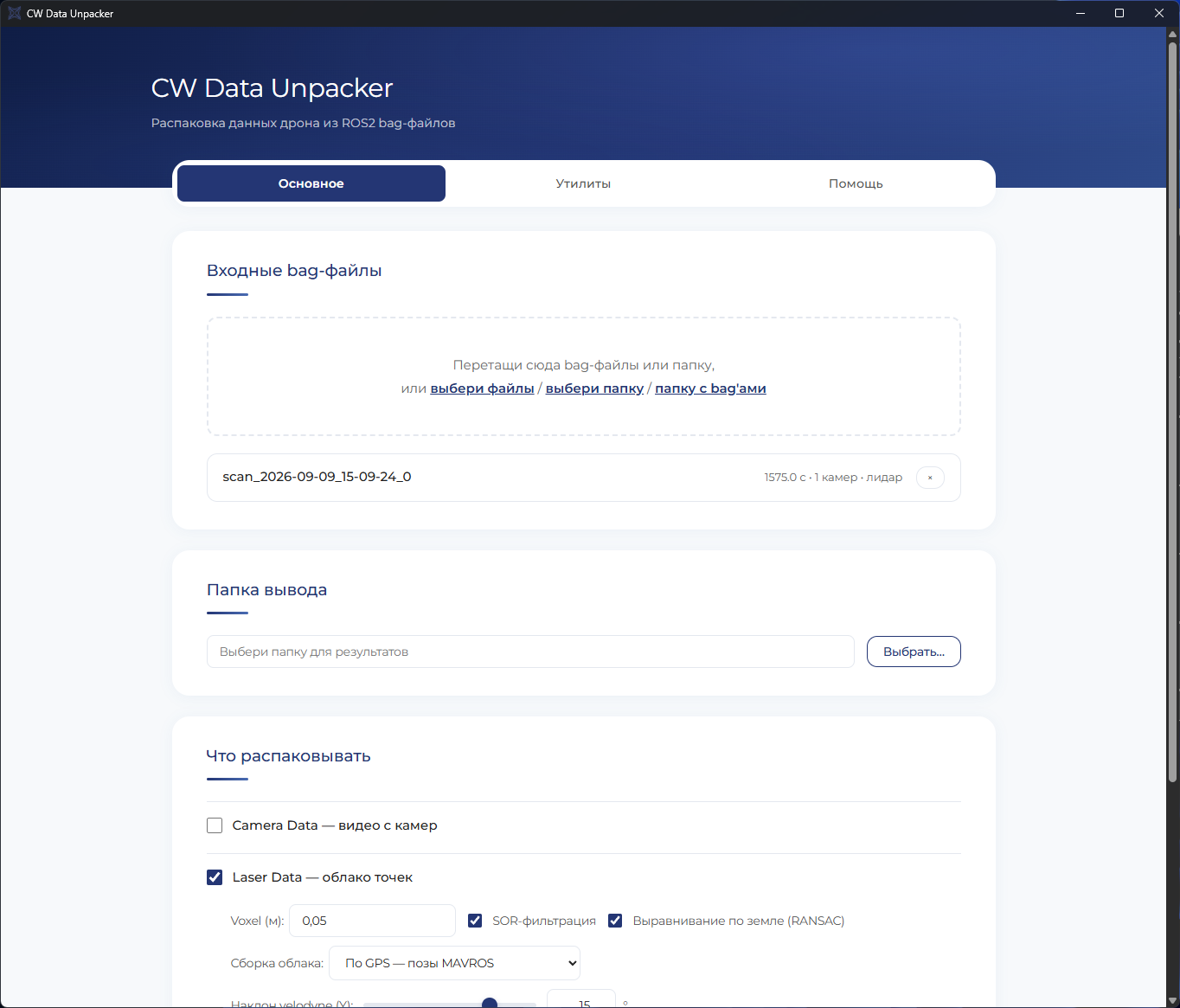Close the CW Data Unpacker window

tap(1159, 13)
